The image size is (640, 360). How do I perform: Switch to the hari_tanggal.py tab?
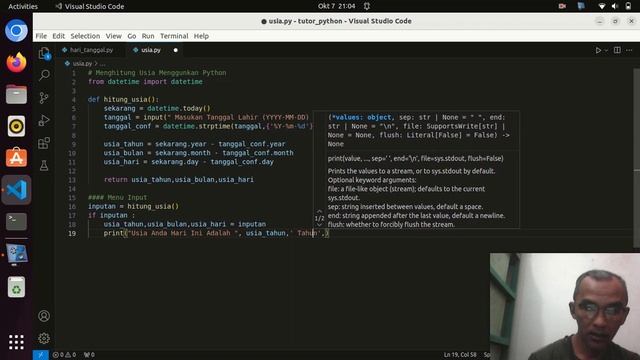[x=91, y=50]
